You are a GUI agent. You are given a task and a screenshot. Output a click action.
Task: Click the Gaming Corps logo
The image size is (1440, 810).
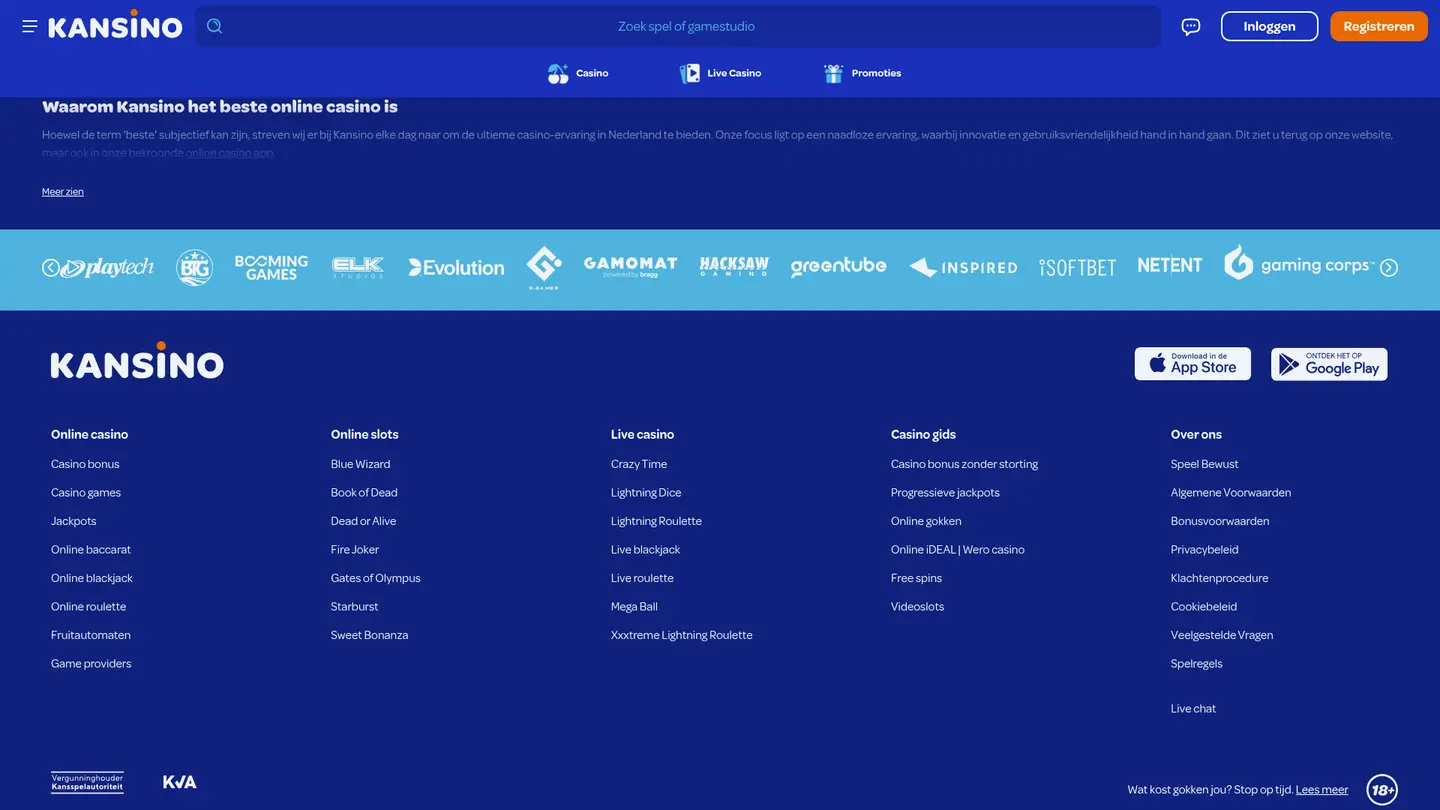tap(1299, 264)
